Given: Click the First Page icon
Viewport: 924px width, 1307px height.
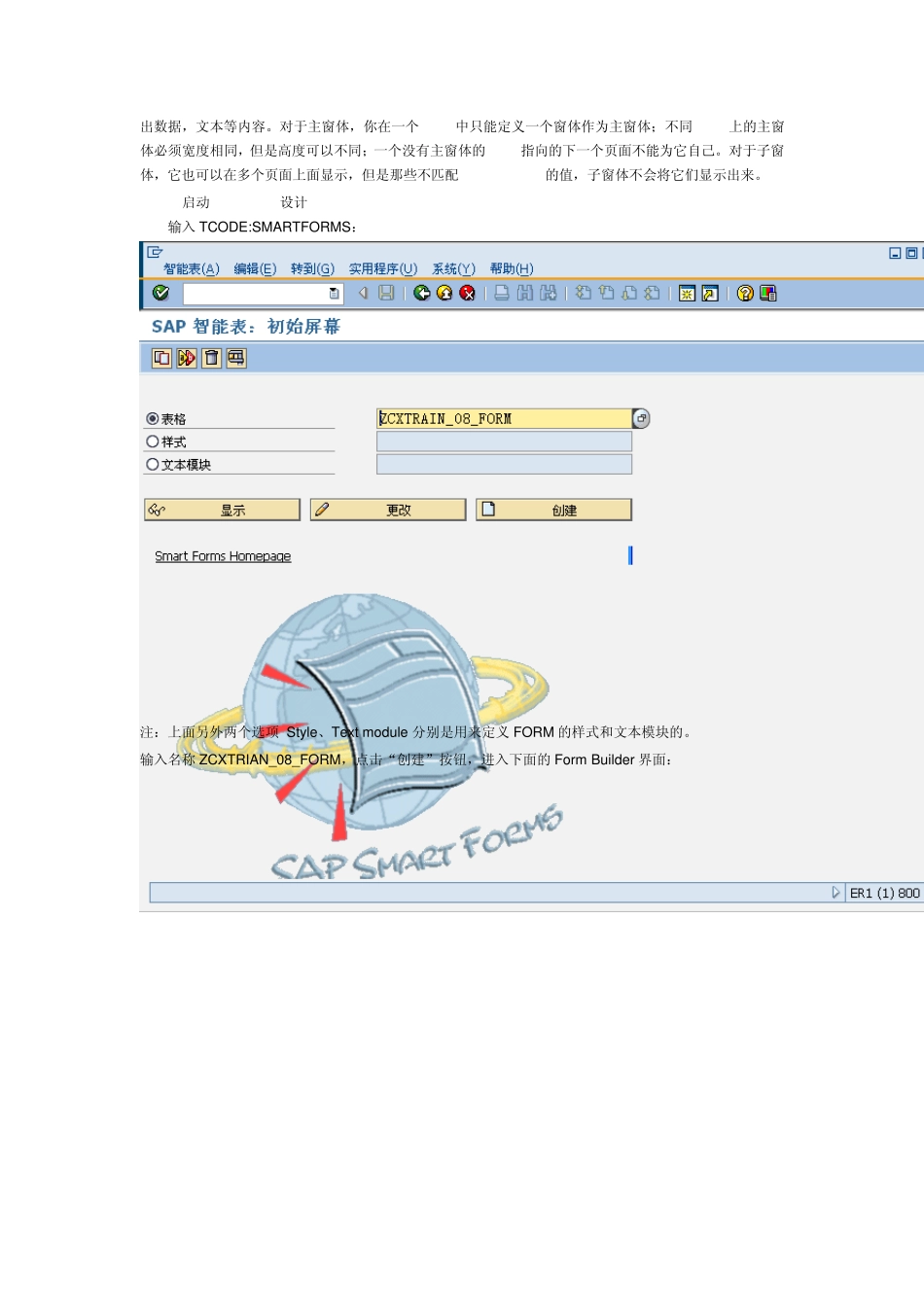Looking at the screenshot, I should pyautogui.click(x=584, y=293).
